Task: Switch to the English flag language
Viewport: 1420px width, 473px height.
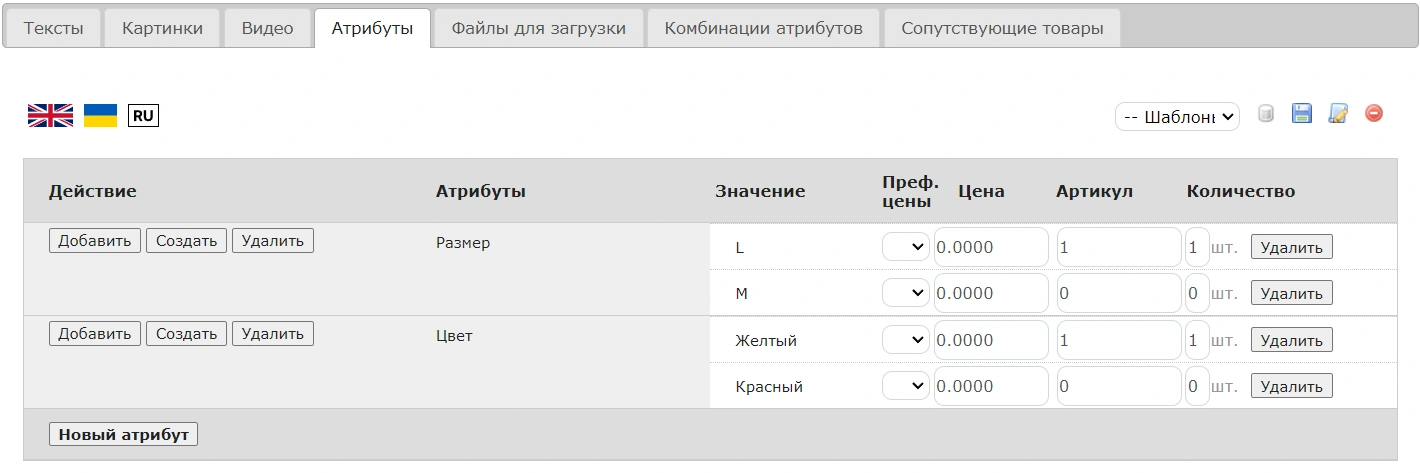Action: pos(50,116)
